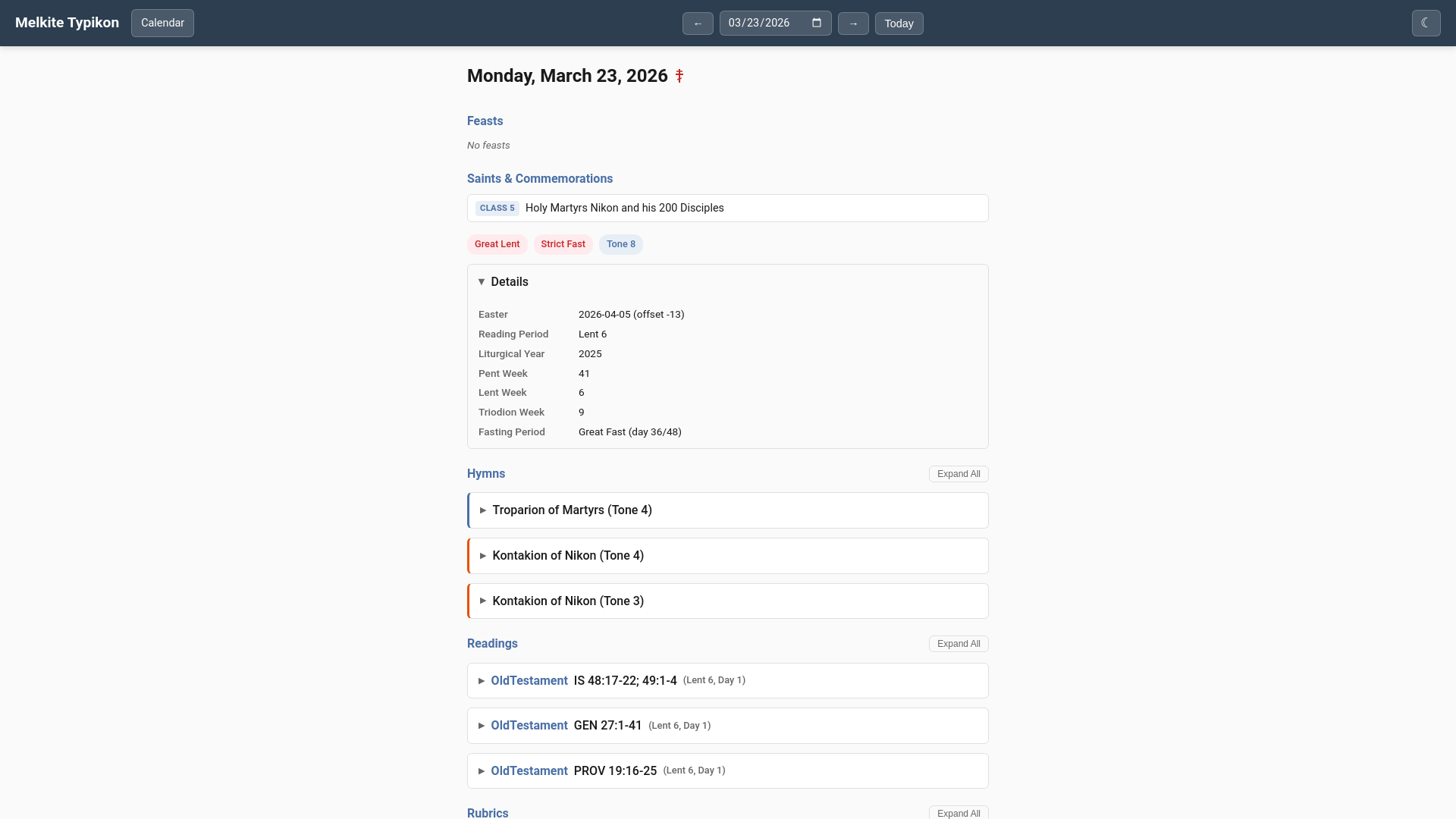Click the Melkite Typikon title
The height and width of the screenshot is (819, 1456).
(x=67, y=23)
